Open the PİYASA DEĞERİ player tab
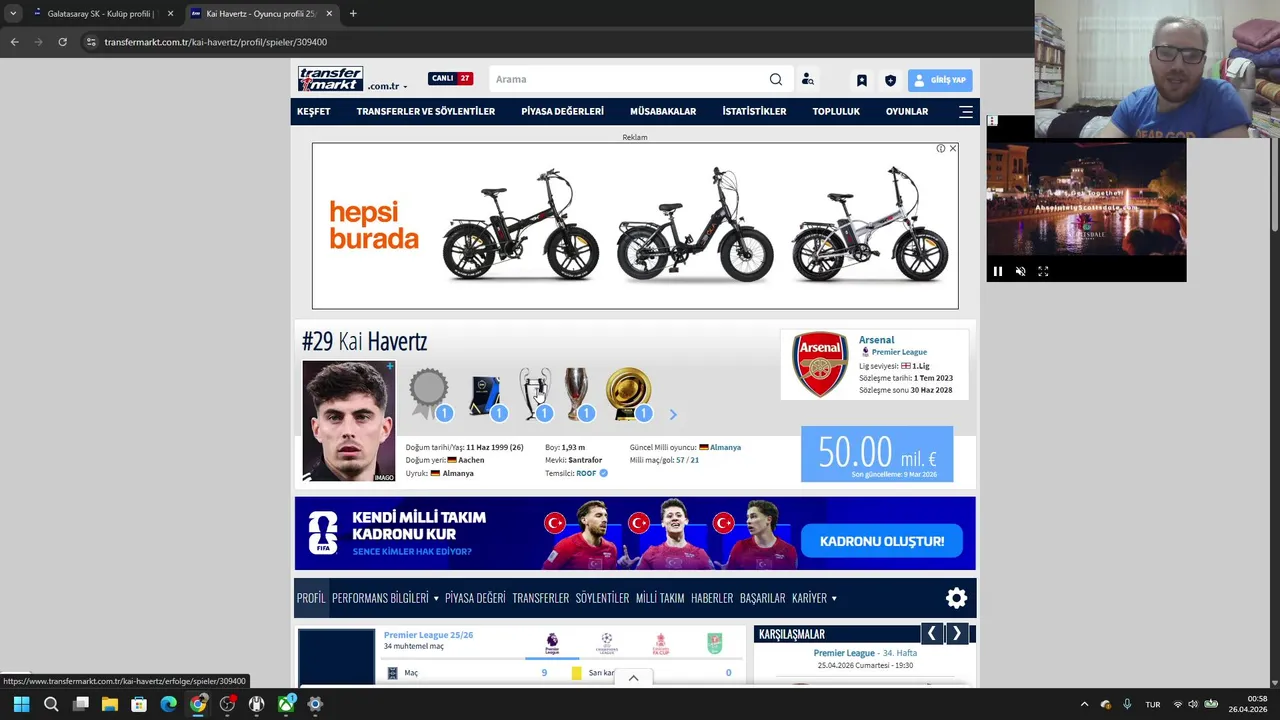 (475, 598)
